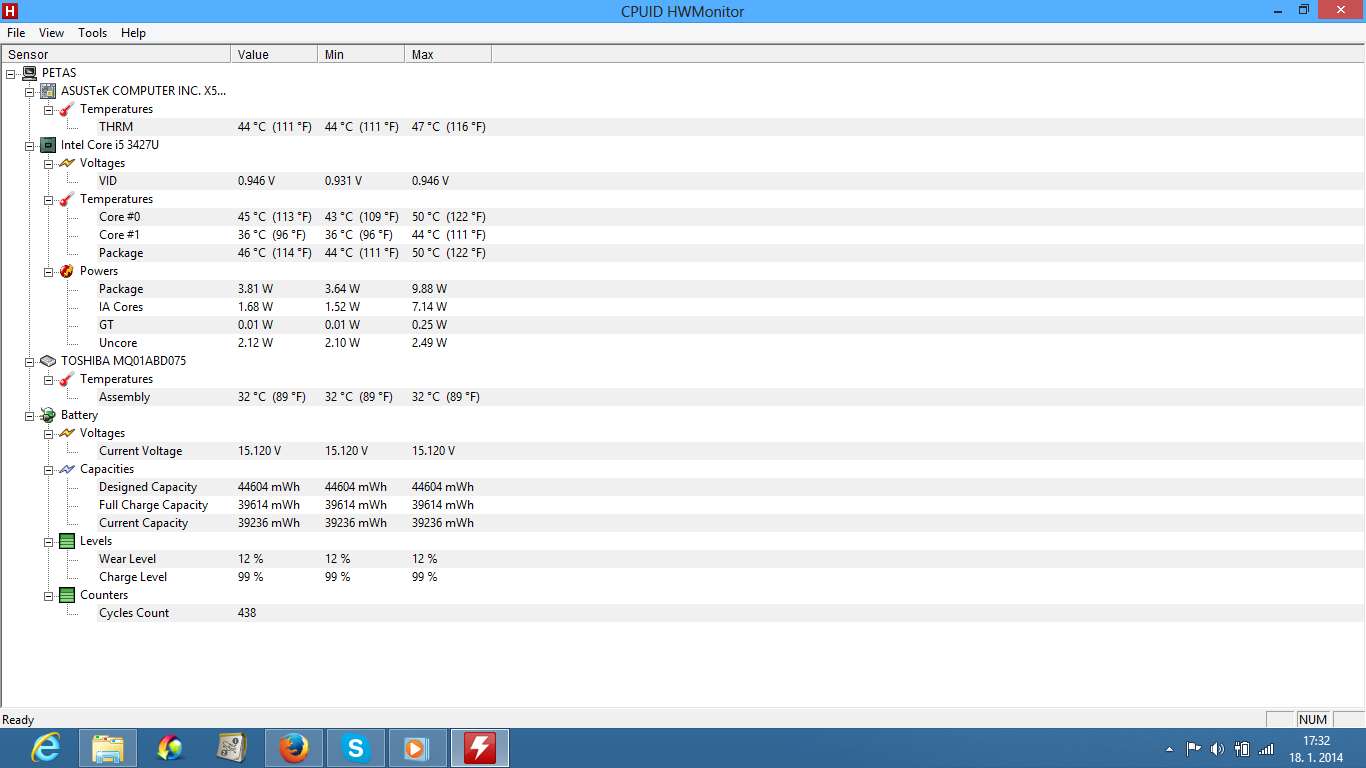Select the VID voltage row label

(108, 181)
